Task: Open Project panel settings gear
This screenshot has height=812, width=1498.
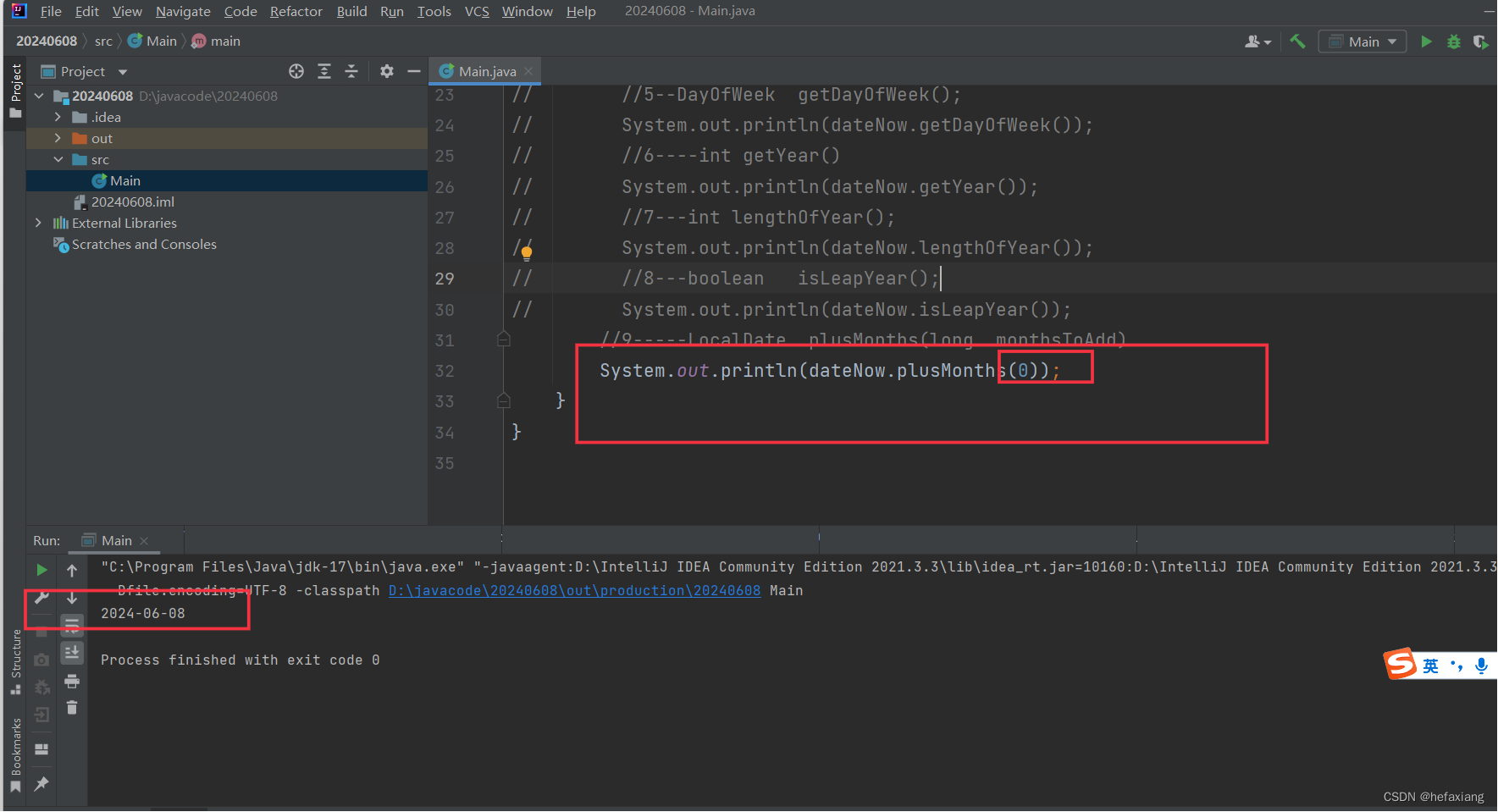Action: [387, 71]
